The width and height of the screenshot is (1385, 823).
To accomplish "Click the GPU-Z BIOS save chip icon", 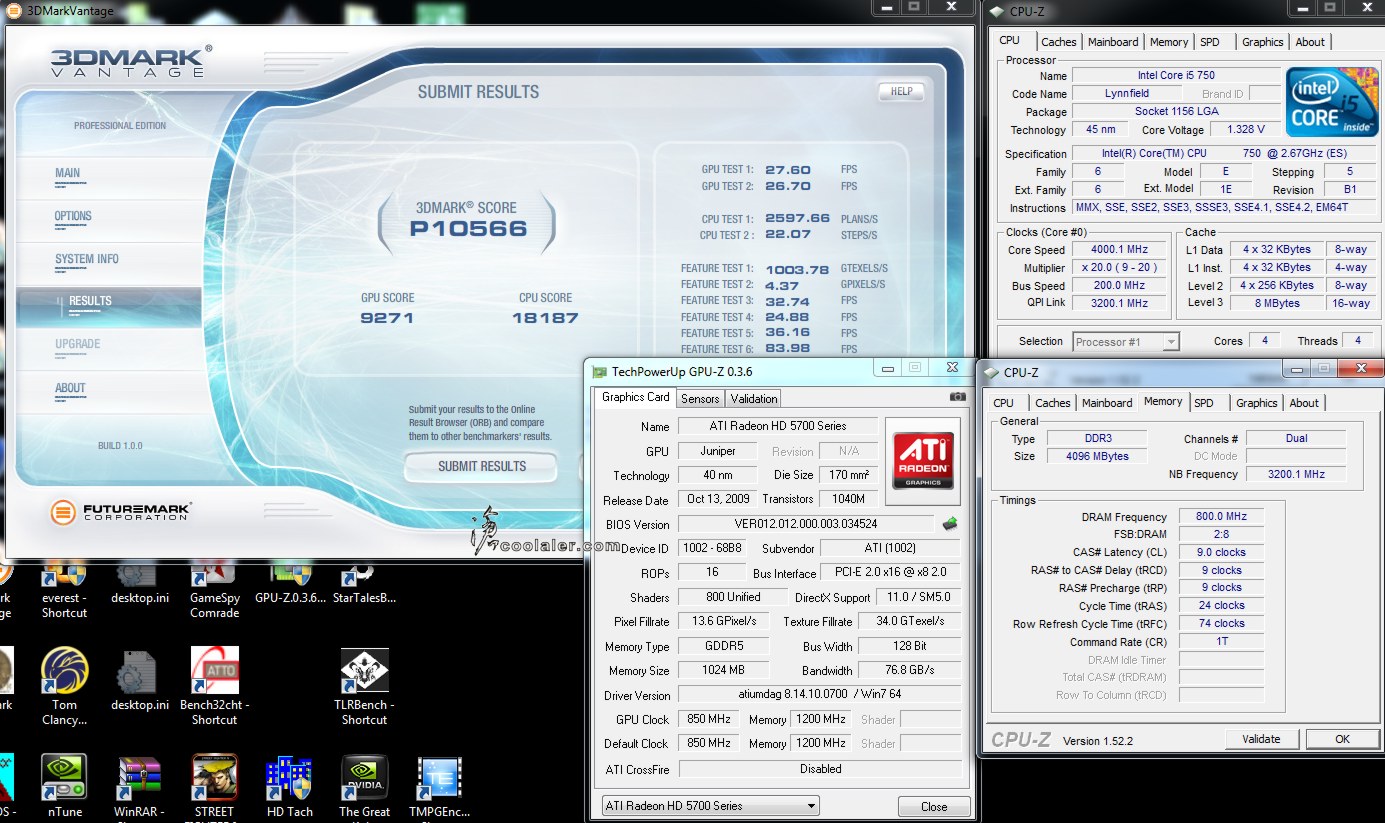I will point(950,523).
